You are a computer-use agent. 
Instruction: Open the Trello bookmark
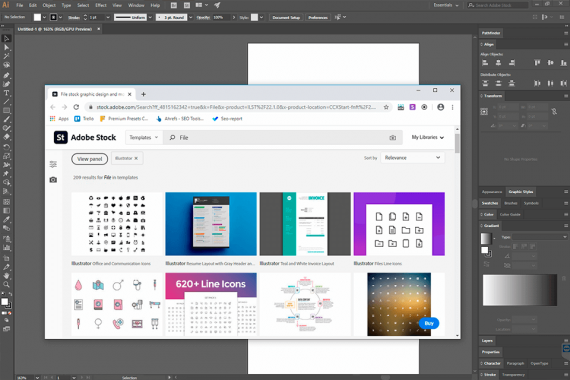pos(84,119)
